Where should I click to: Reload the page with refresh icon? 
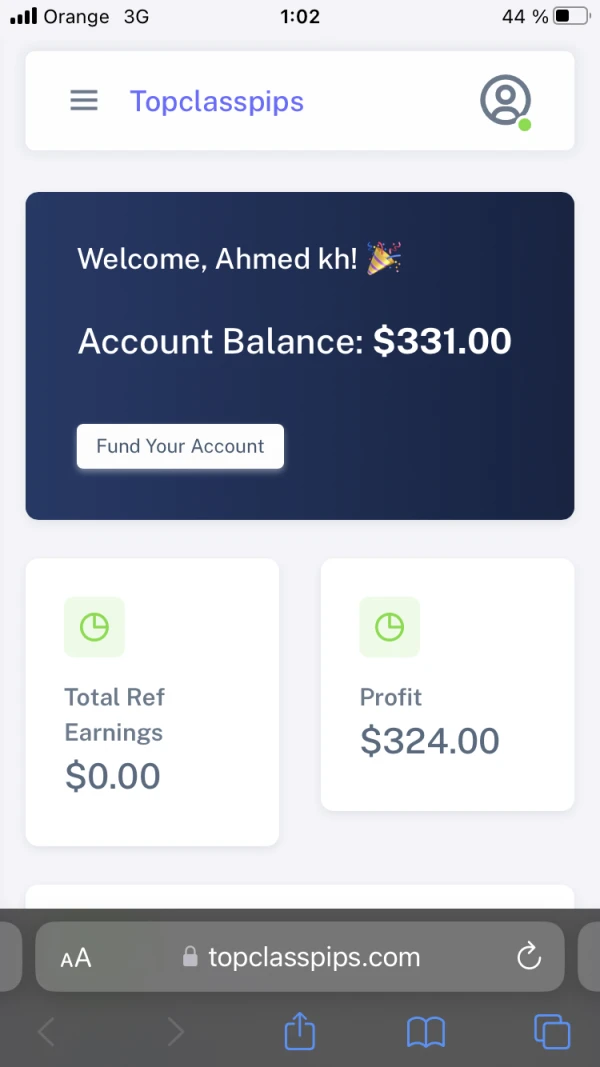click(529, 957)
